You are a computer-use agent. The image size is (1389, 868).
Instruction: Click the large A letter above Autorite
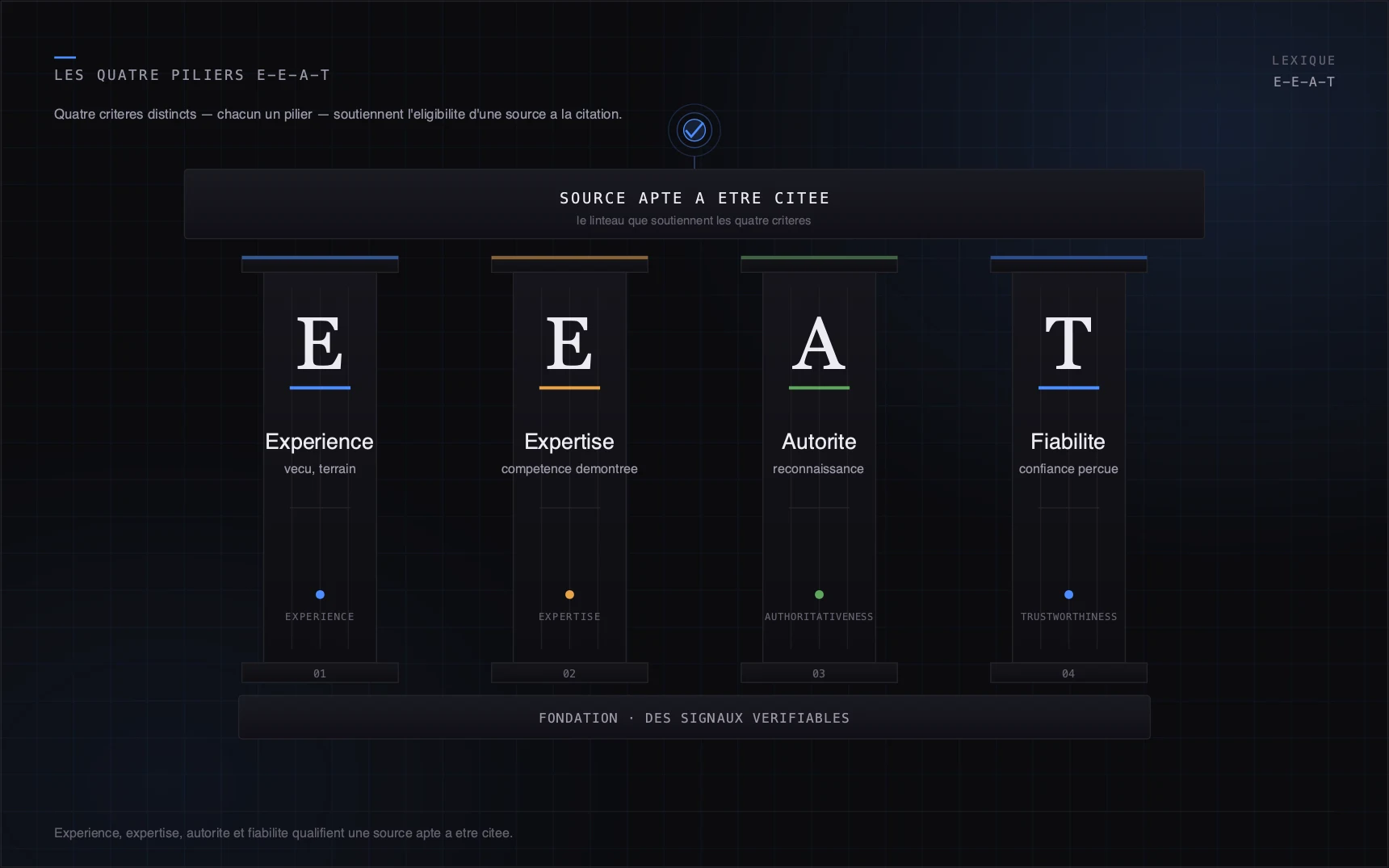click(819, 344)
